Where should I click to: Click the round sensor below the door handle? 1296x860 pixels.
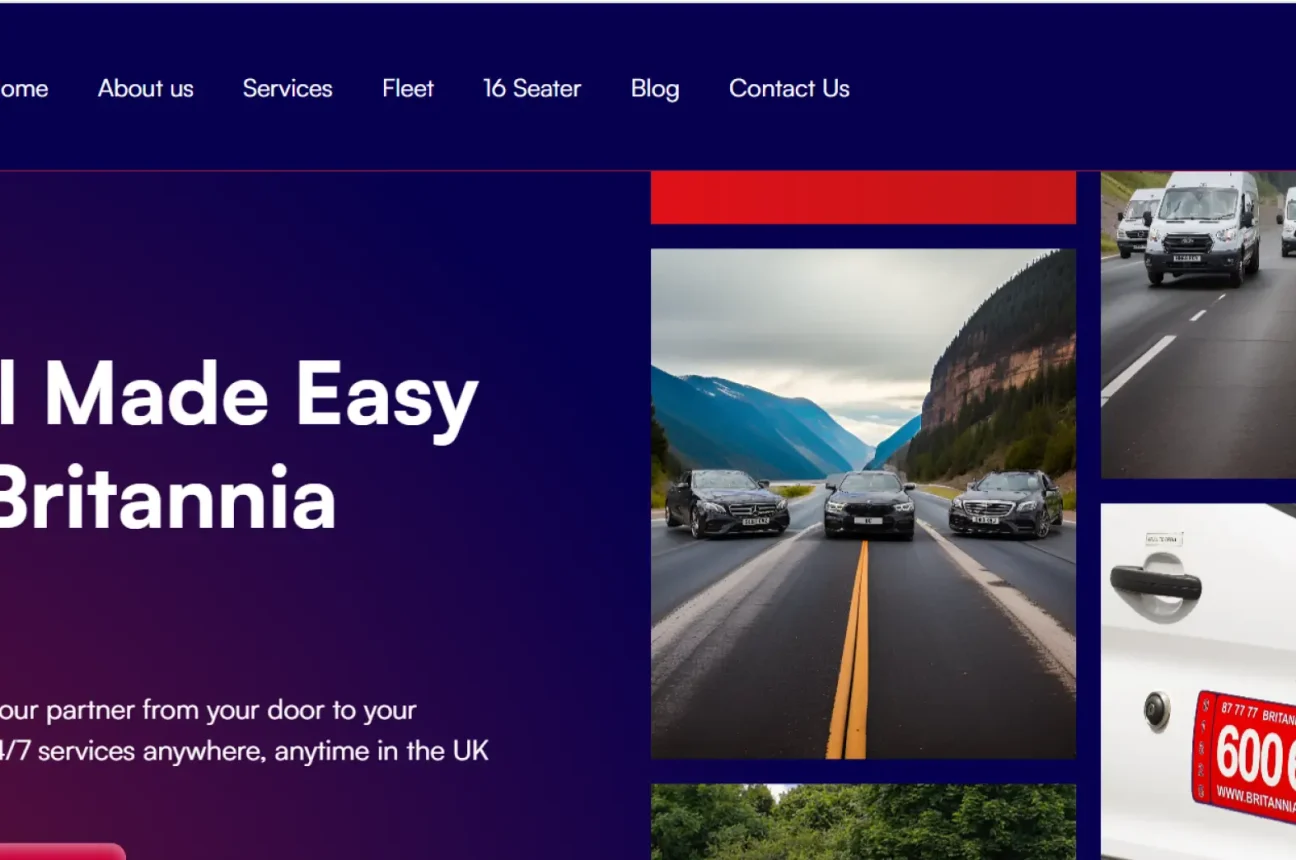point(1157,710)
